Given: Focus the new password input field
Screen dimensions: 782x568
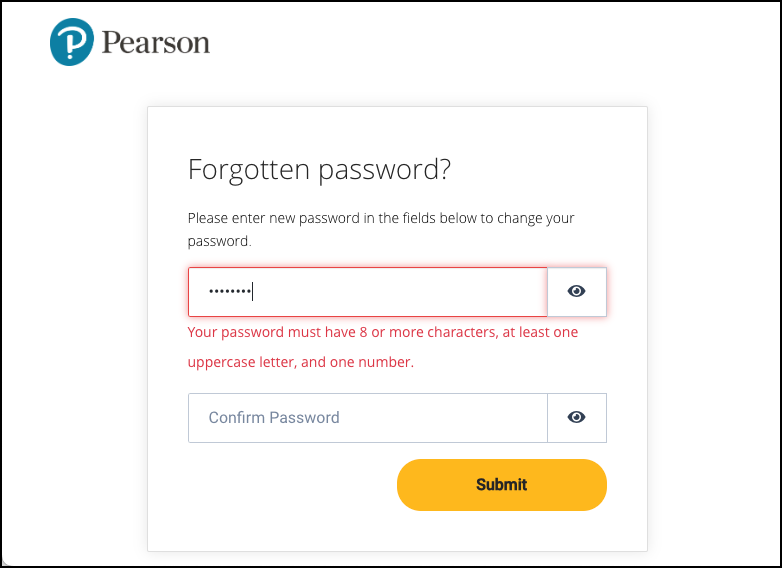Looking at the screenshot, I should 400,292.
